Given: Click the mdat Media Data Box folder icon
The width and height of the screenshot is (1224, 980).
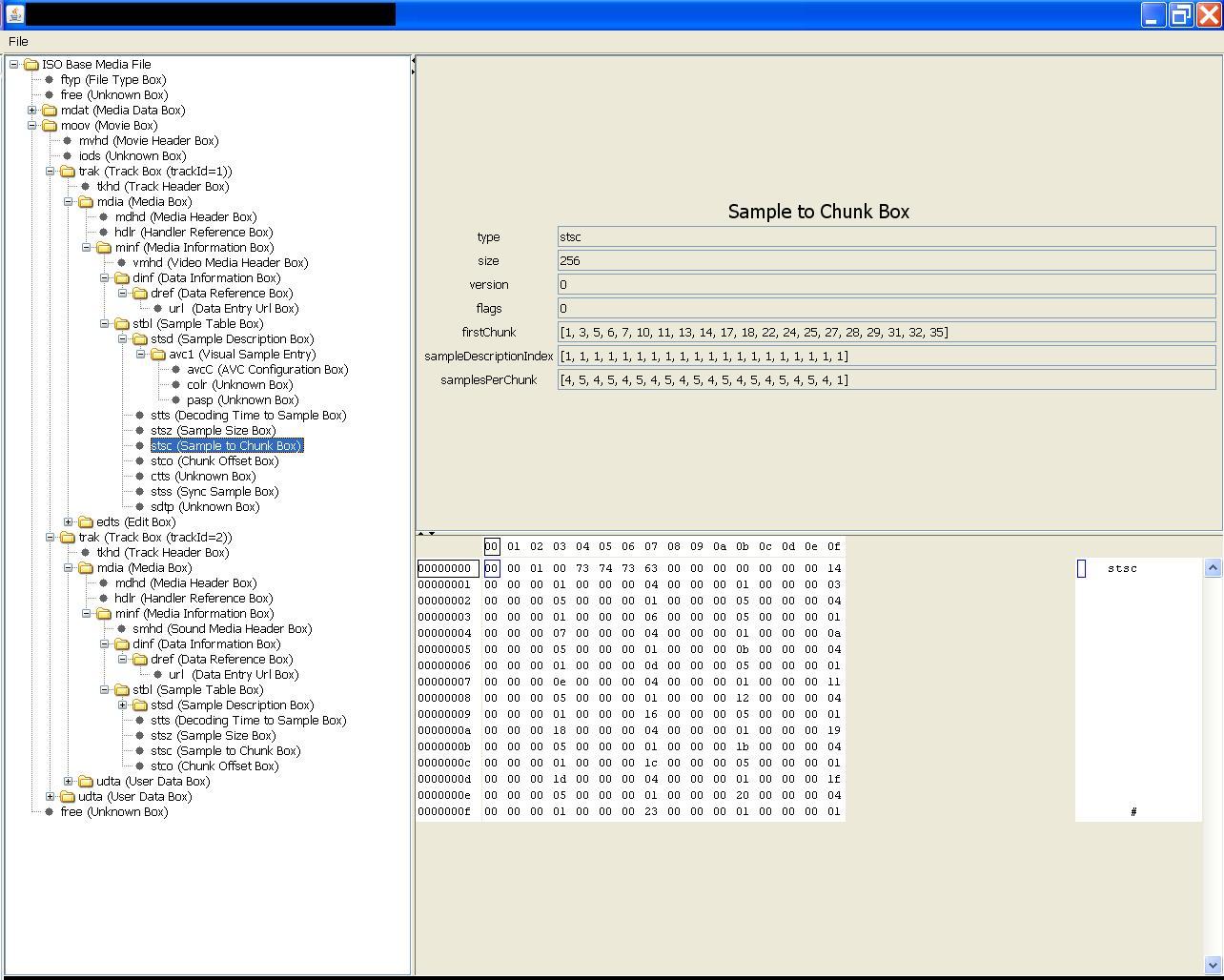Looking at the screenshot, I should pyautogui.click(x=50, y=110).
